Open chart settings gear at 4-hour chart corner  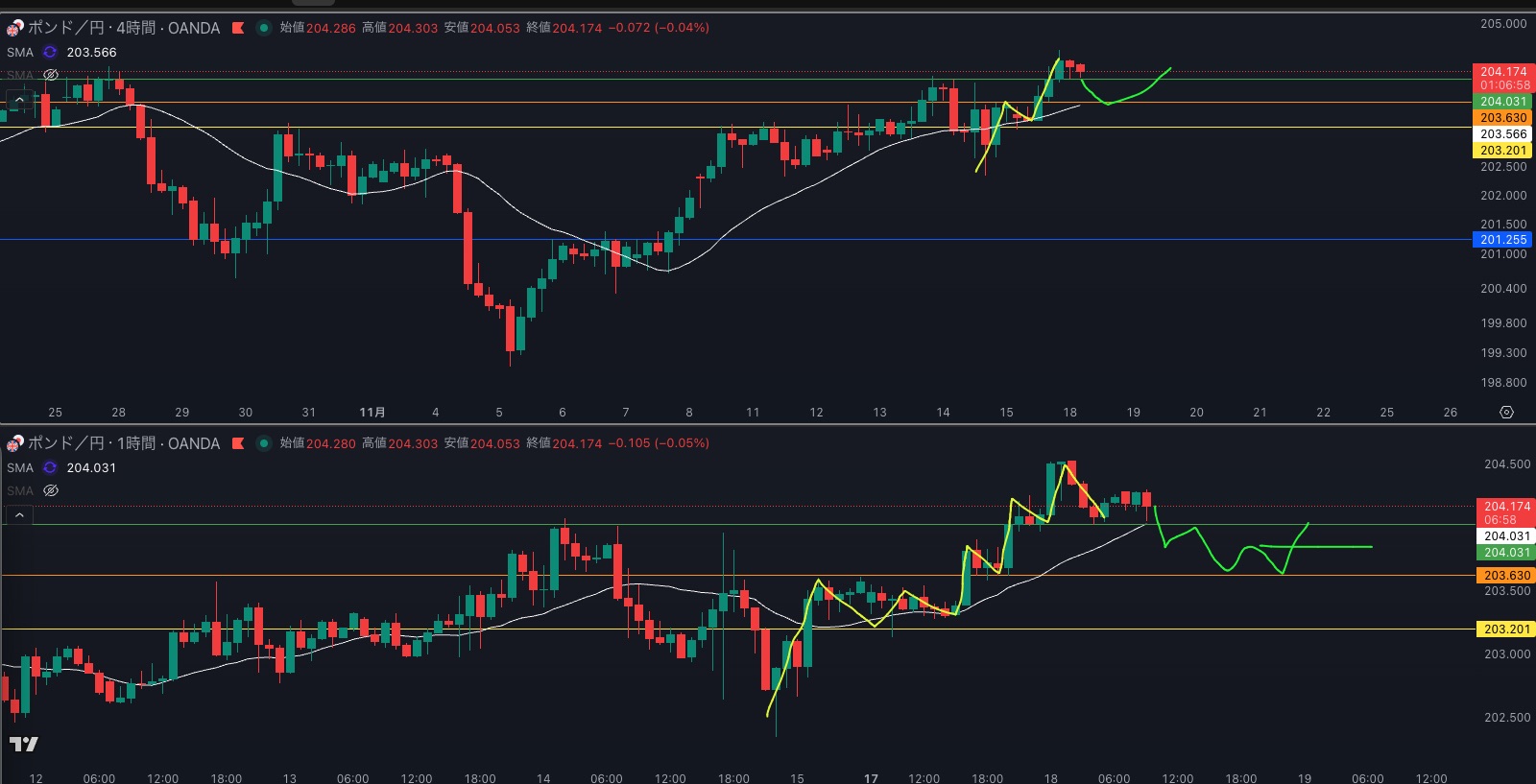coord(1506,412)
